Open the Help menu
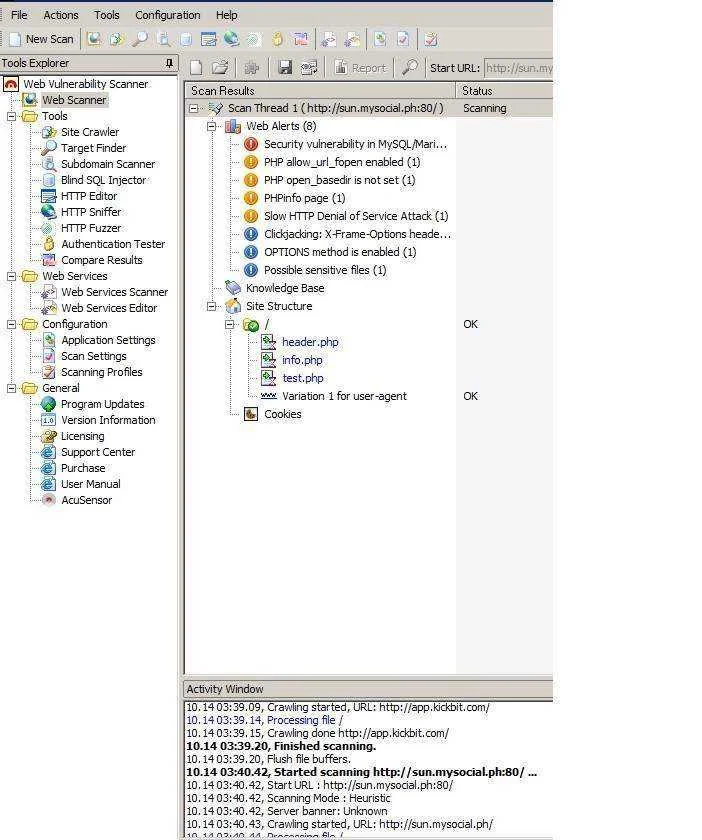 click(x=227, y=15)
